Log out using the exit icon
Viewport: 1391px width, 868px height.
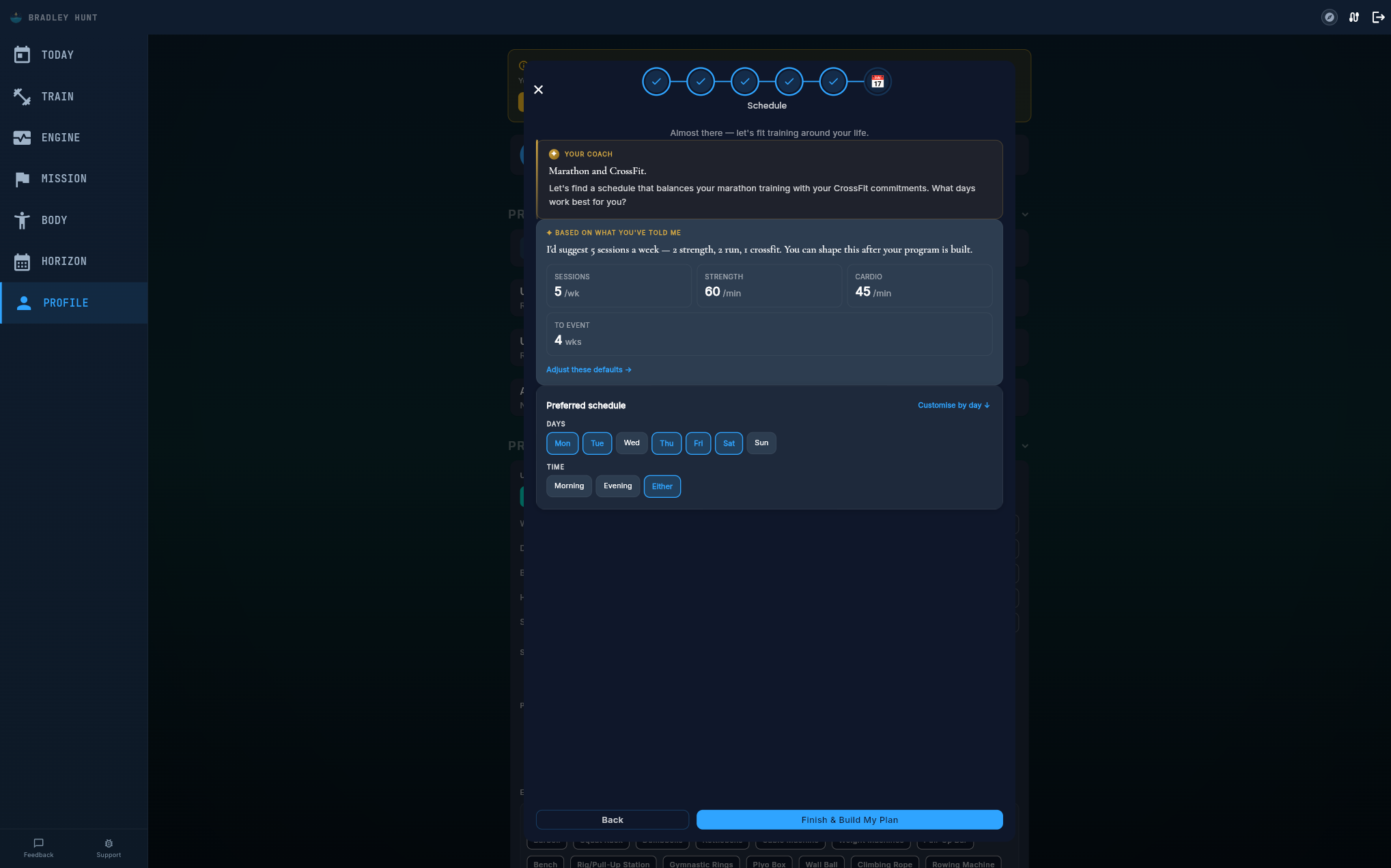[1378, 17]
